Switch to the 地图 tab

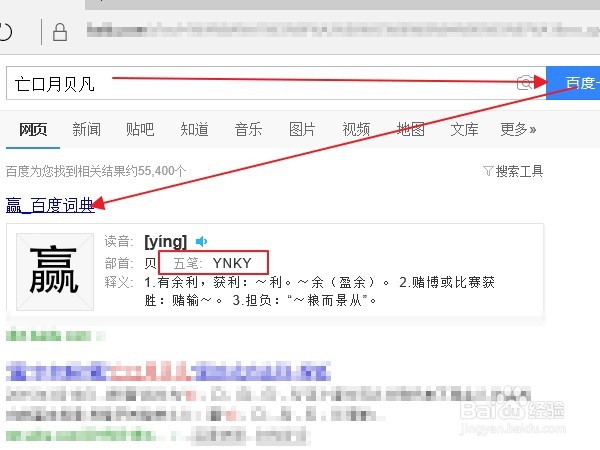(x=411, y=129)
